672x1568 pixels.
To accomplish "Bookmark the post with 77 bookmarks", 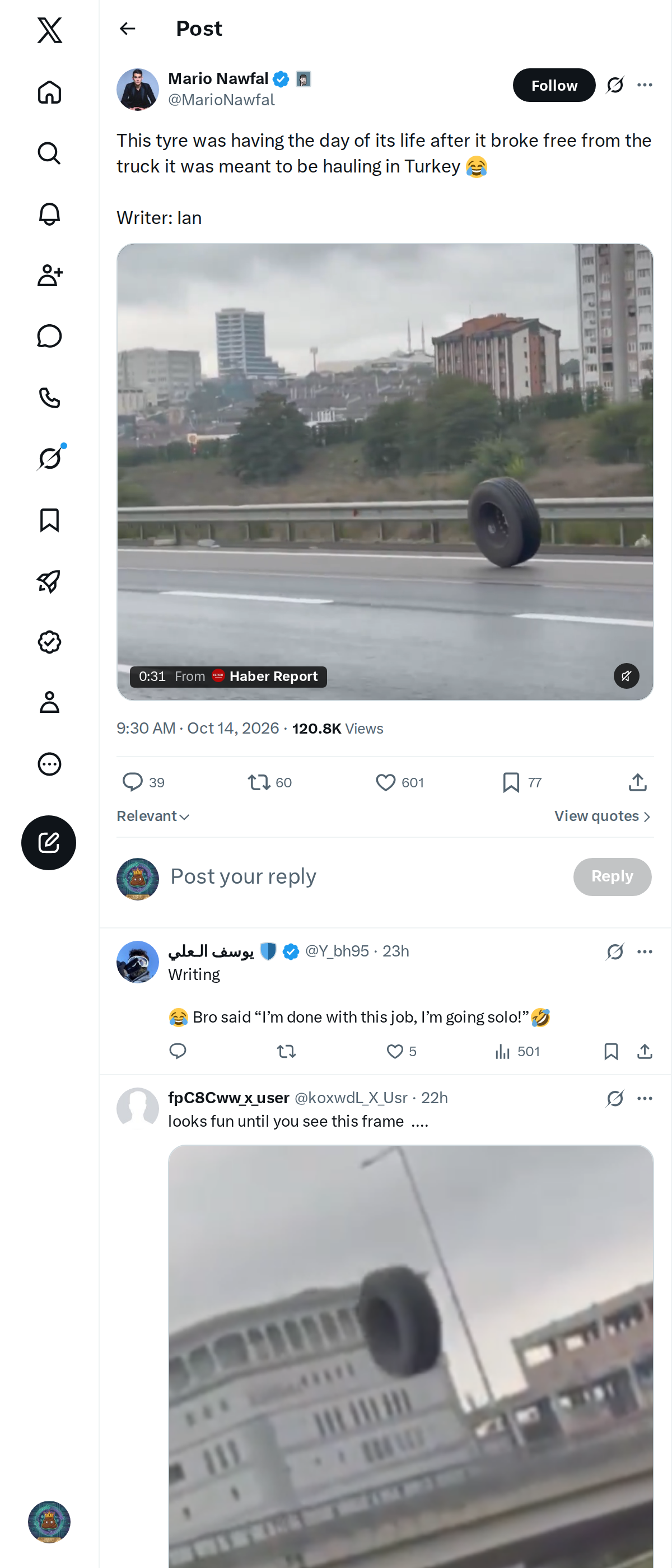I will (522, 782).
